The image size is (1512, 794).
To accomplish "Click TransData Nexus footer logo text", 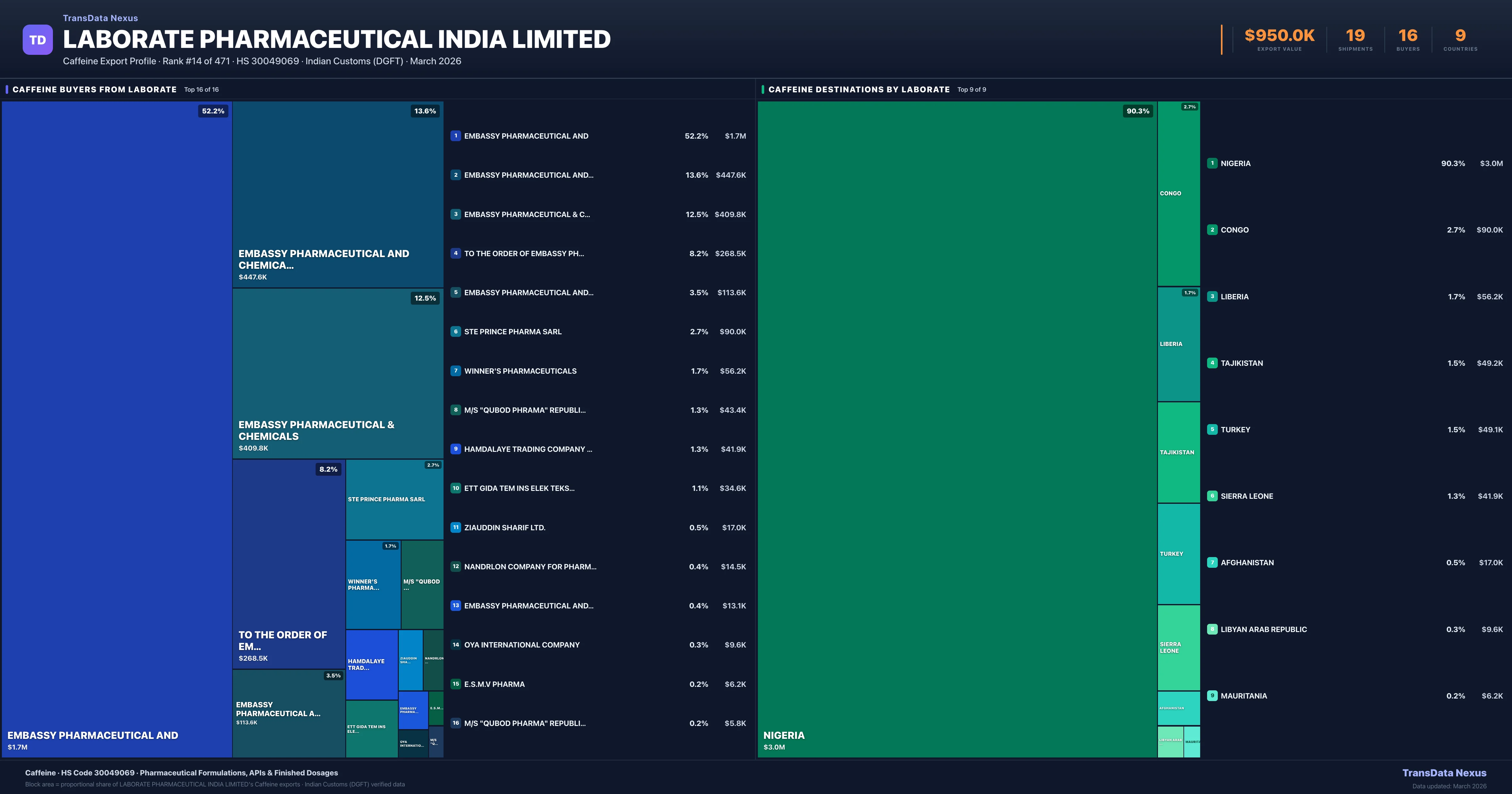I will (x=1444, y=773).
